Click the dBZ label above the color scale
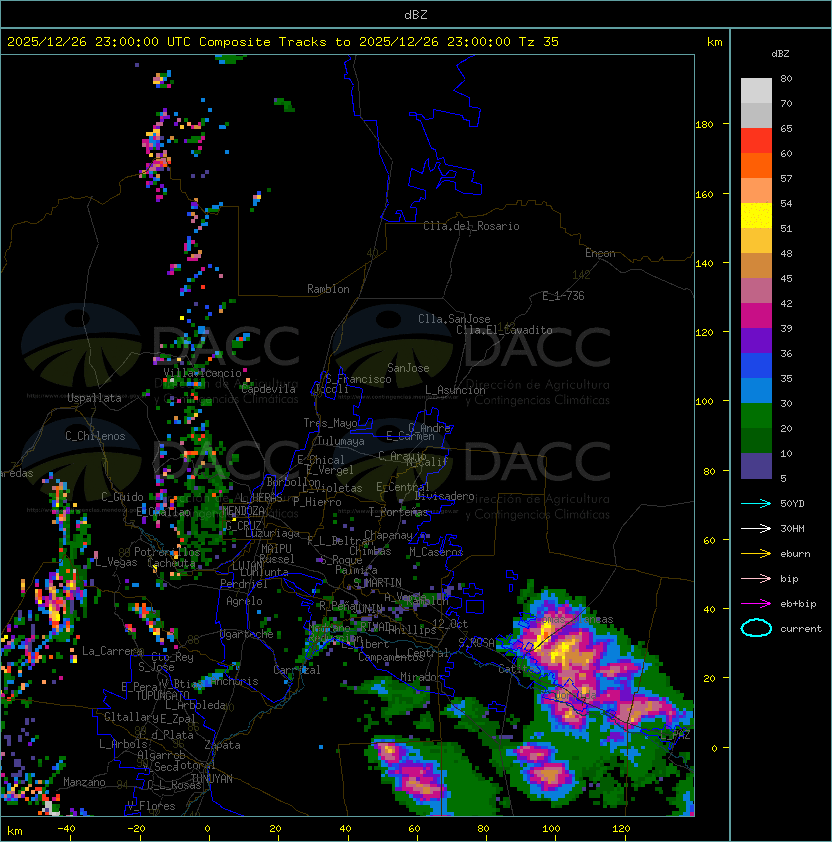The image size is (832, 842). (x=780, y=54)
